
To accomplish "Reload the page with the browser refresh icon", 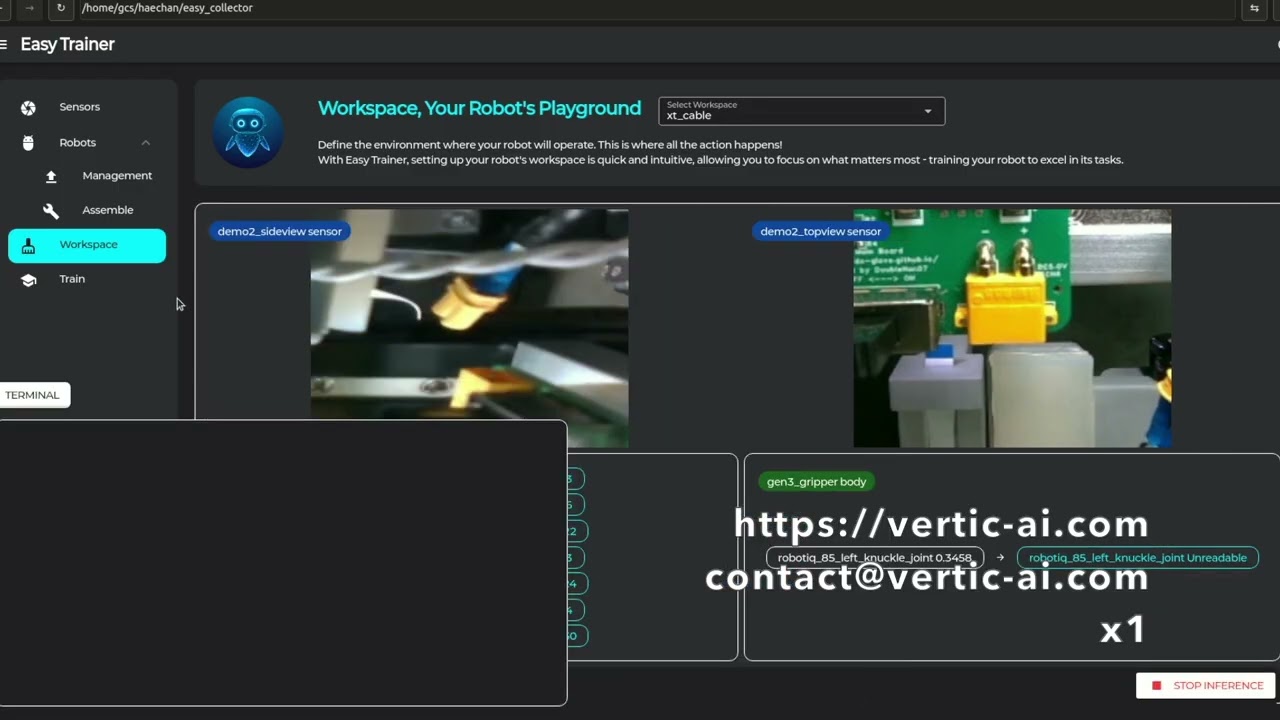I will (61, 8).
